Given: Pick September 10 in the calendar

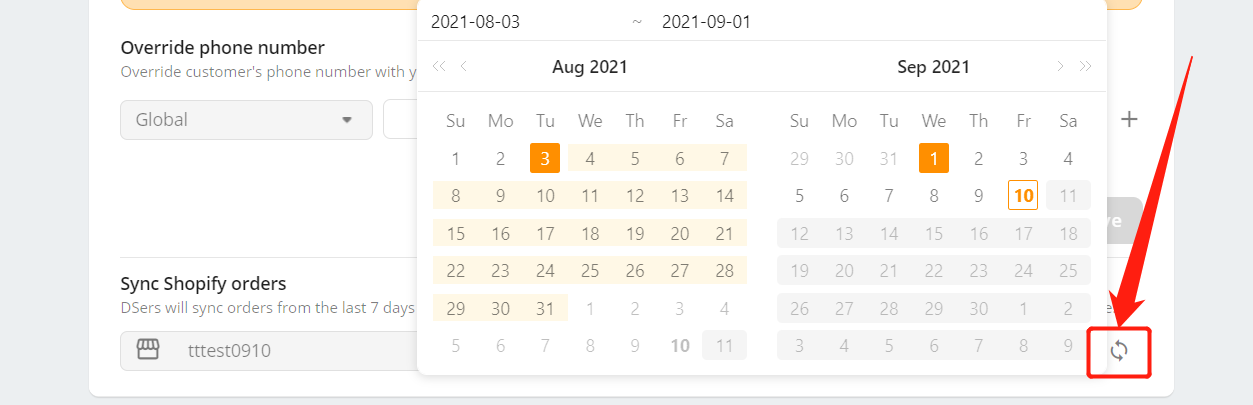Looking at the screenshot, I should point(1024,196).
